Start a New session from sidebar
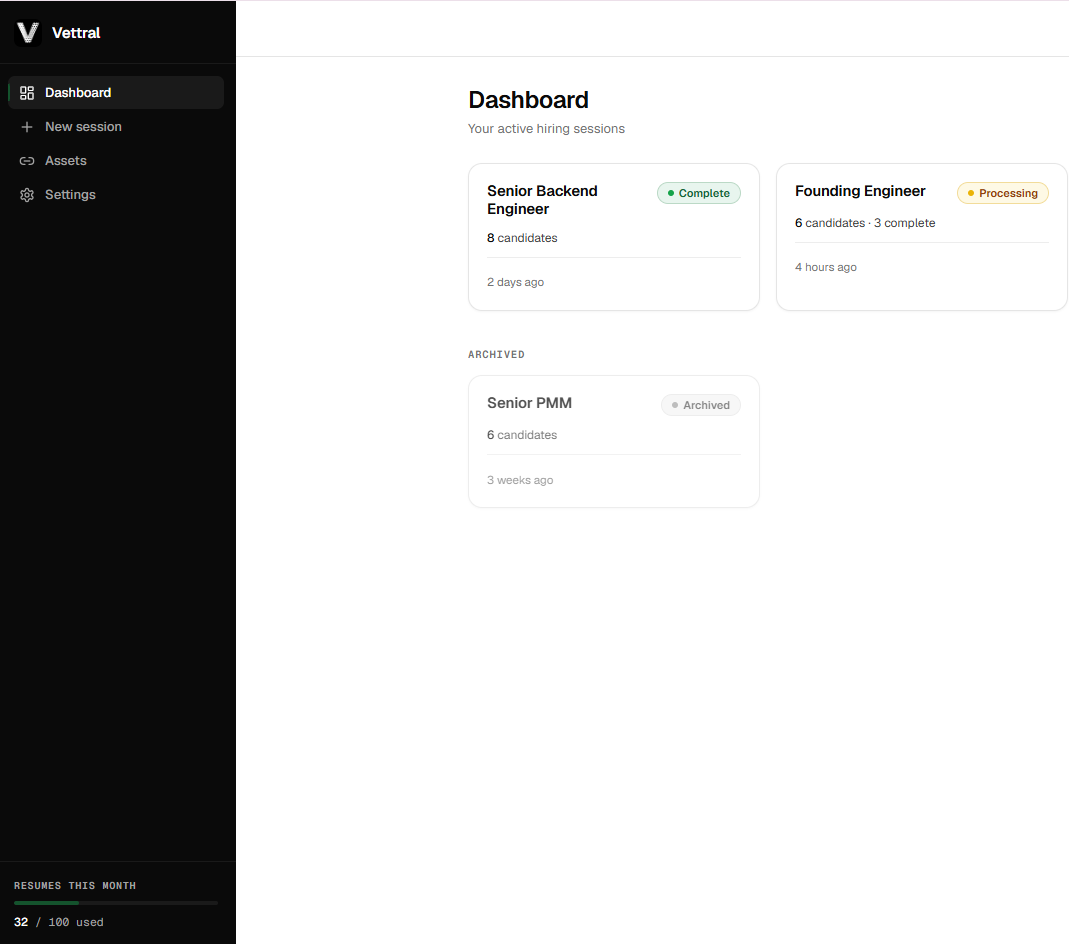Viewport: 1069px width, 944px height. [x=116, y=127]
